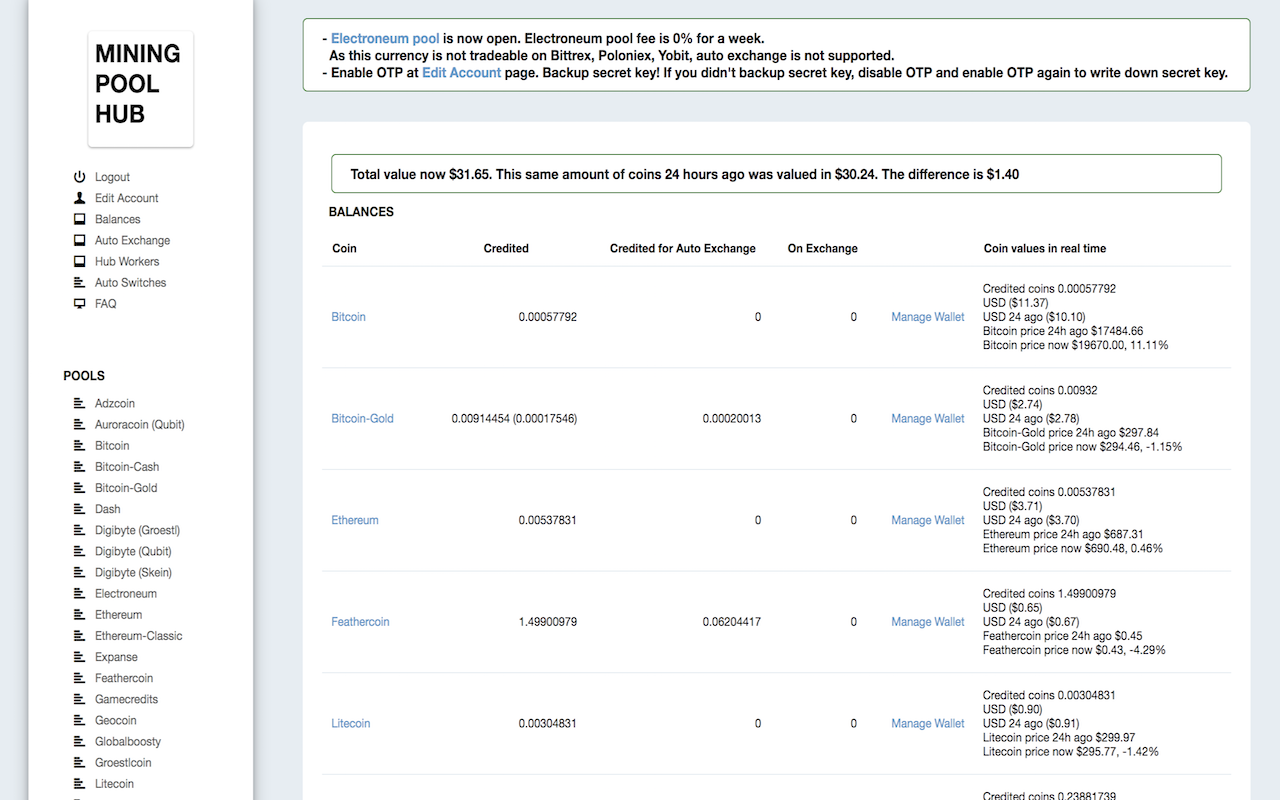This screenshot has width=1280, height=800.
Task: Click the credited value '0.00914454 (0.00017546)'
Action: 514,419
